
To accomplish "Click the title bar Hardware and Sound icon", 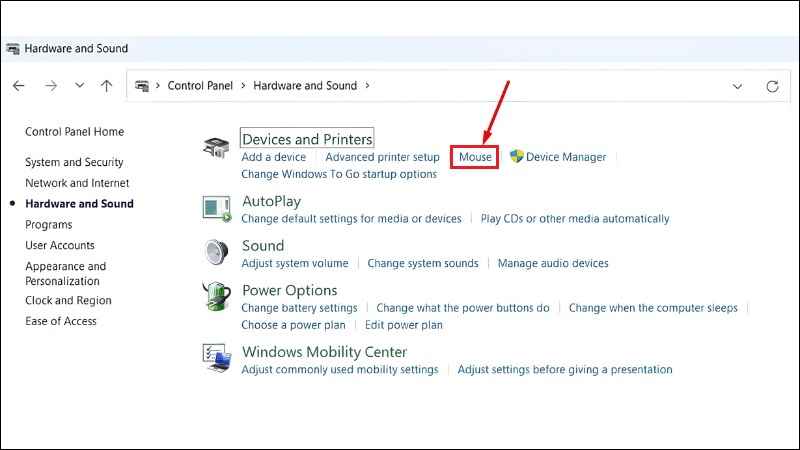I will [x=13, y=49].
